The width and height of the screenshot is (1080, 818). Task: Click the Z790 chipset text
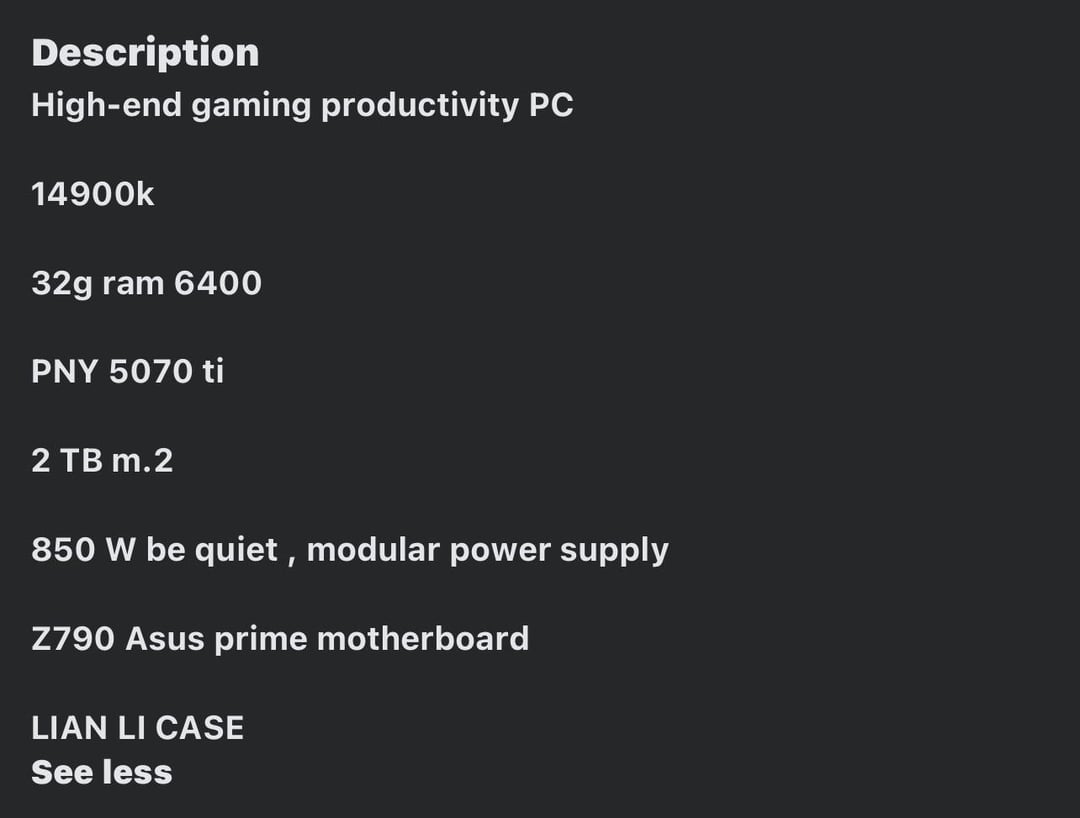pos(73,638)
